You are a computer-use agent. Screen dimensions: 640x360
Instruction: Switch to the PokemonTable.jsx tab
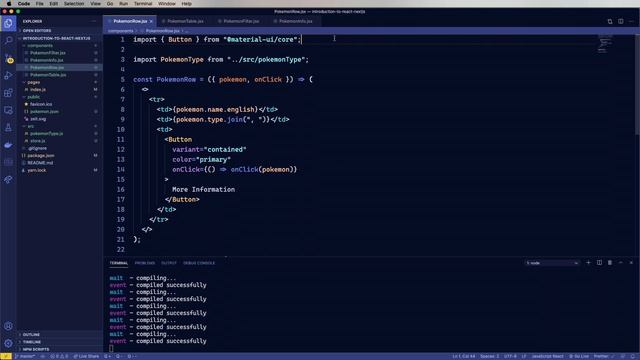[184, 21]
